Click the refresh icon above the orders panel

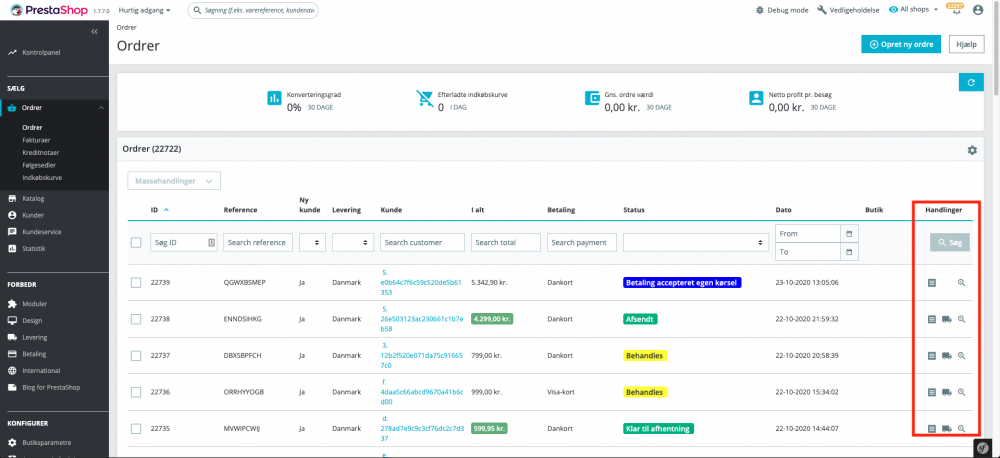tap(968, 82)
